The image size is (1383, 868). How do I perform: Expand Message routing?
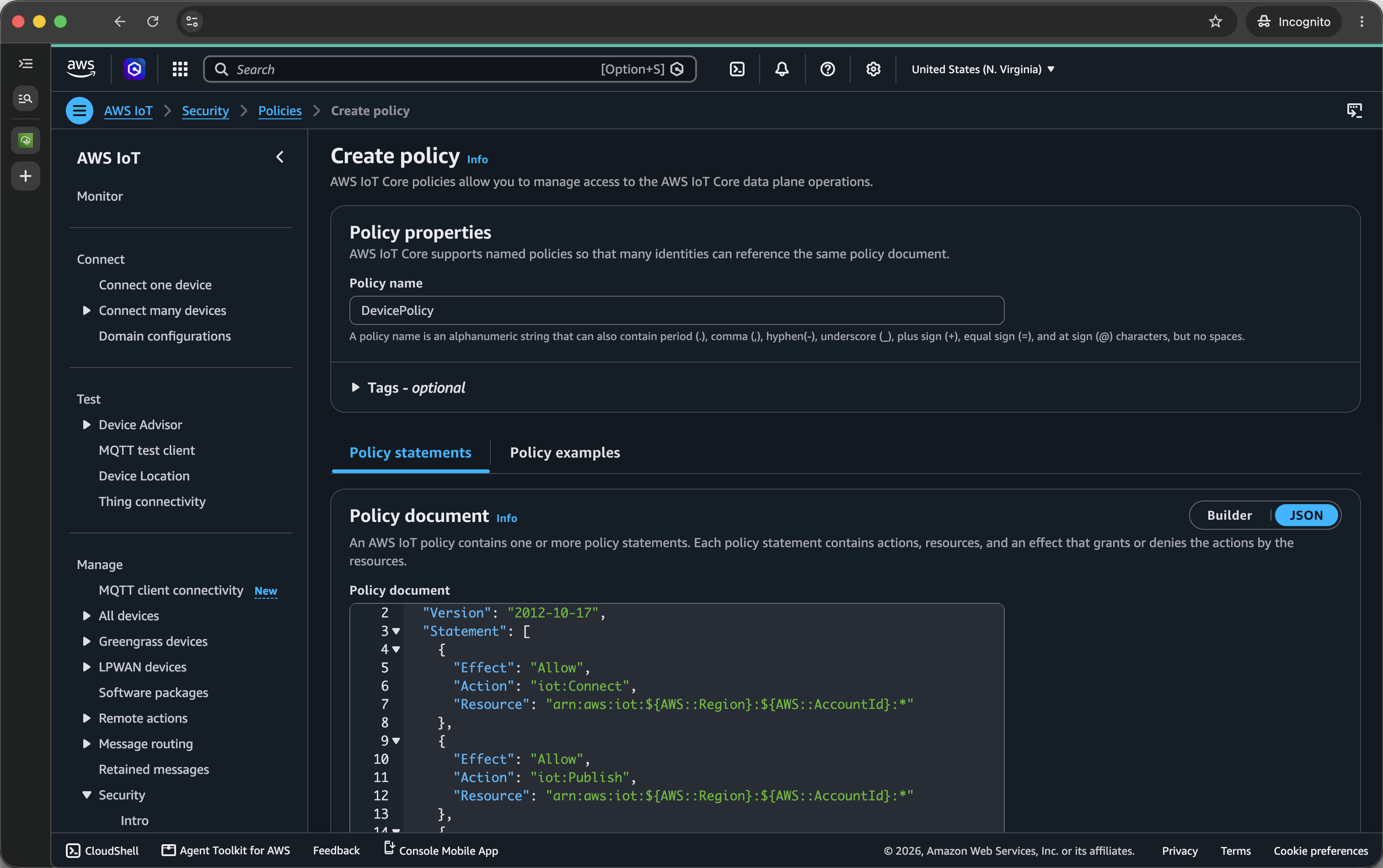(x=87, y=743)
